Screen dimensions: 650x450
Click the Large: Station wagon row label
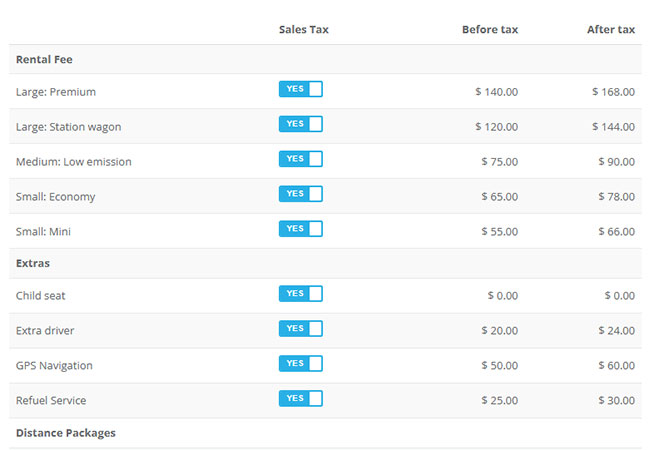(68, 127)
